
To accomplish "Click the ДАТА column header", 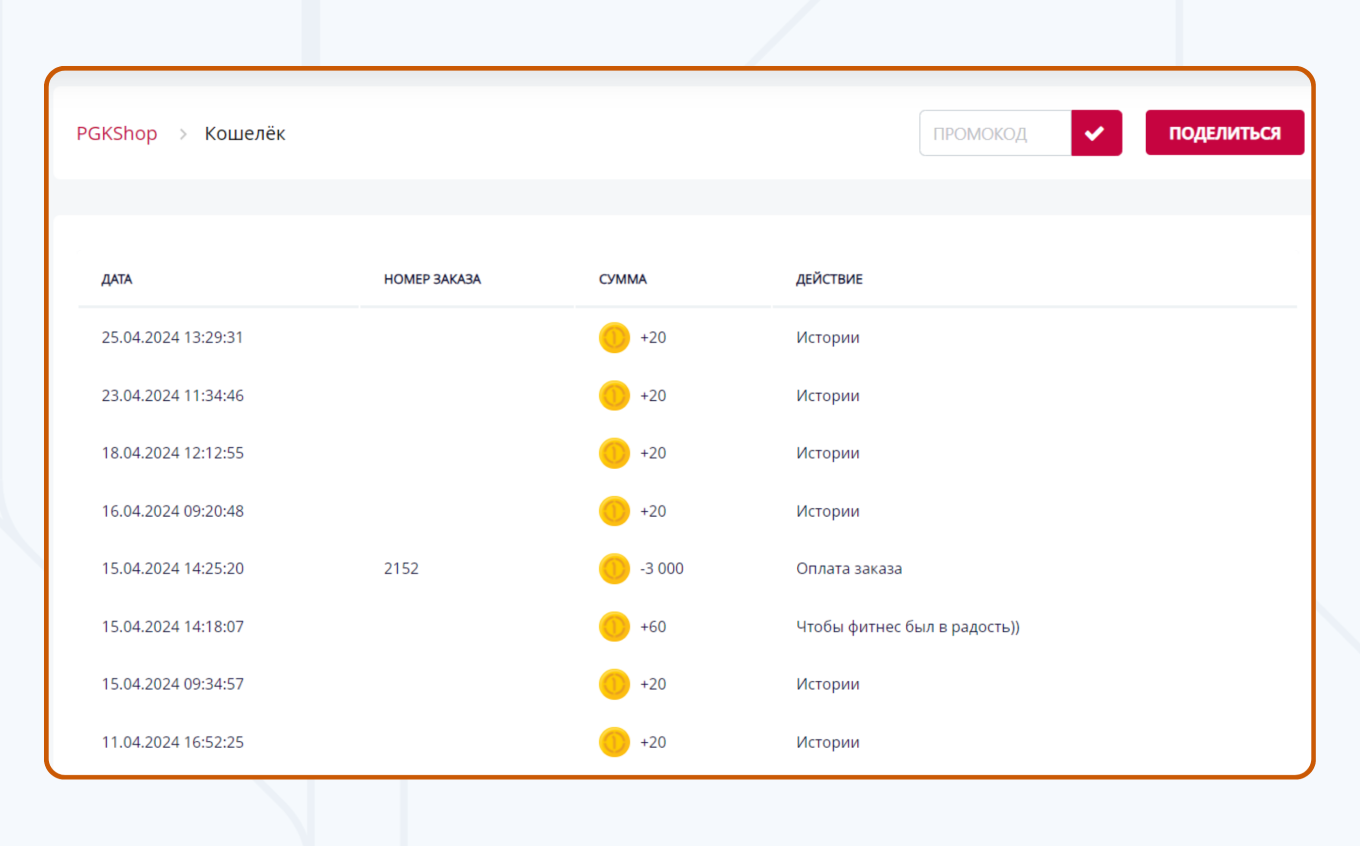I will point(117,279).
